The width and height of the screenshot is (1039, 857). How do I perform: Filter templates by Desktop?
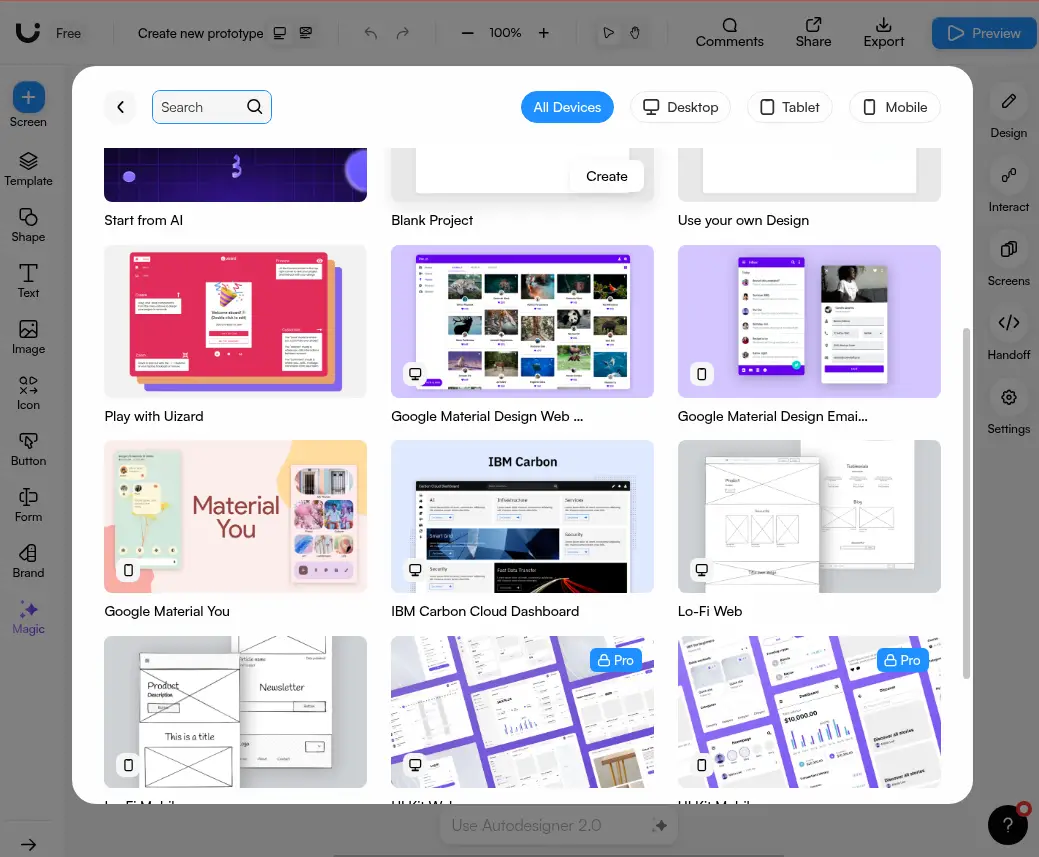(680, 107)
